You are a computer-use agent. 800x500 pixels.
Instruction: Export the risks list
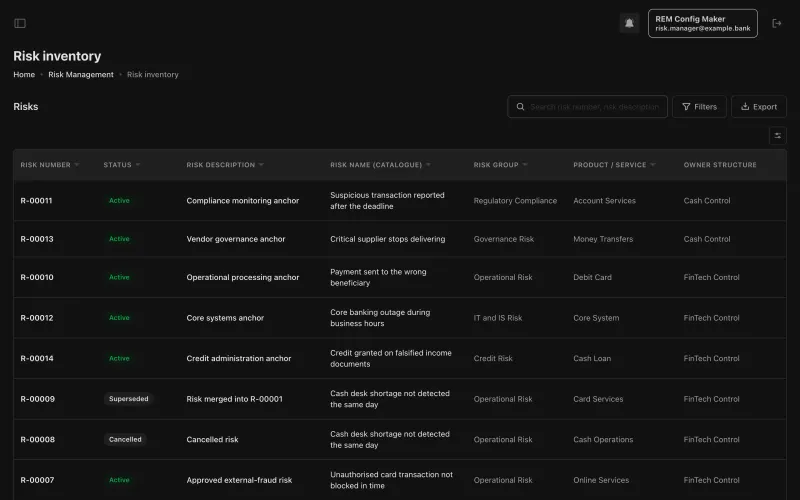[x=759, y=107]
